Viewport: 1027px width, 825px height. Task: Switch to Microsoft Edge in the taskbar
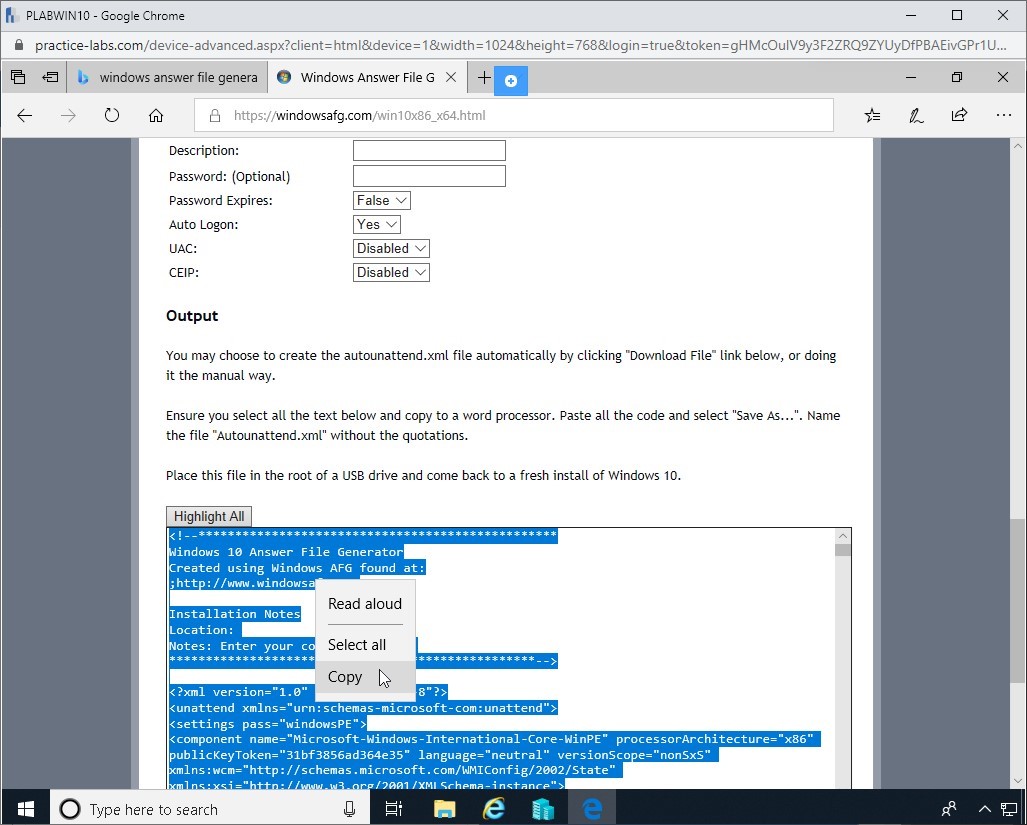coord(592,809)
